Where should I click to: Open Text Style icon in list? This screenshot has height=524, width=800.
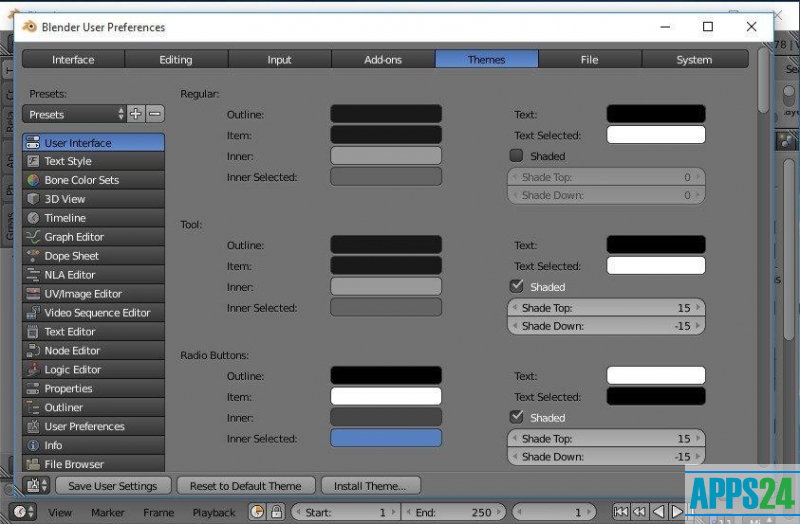point(33,161)
